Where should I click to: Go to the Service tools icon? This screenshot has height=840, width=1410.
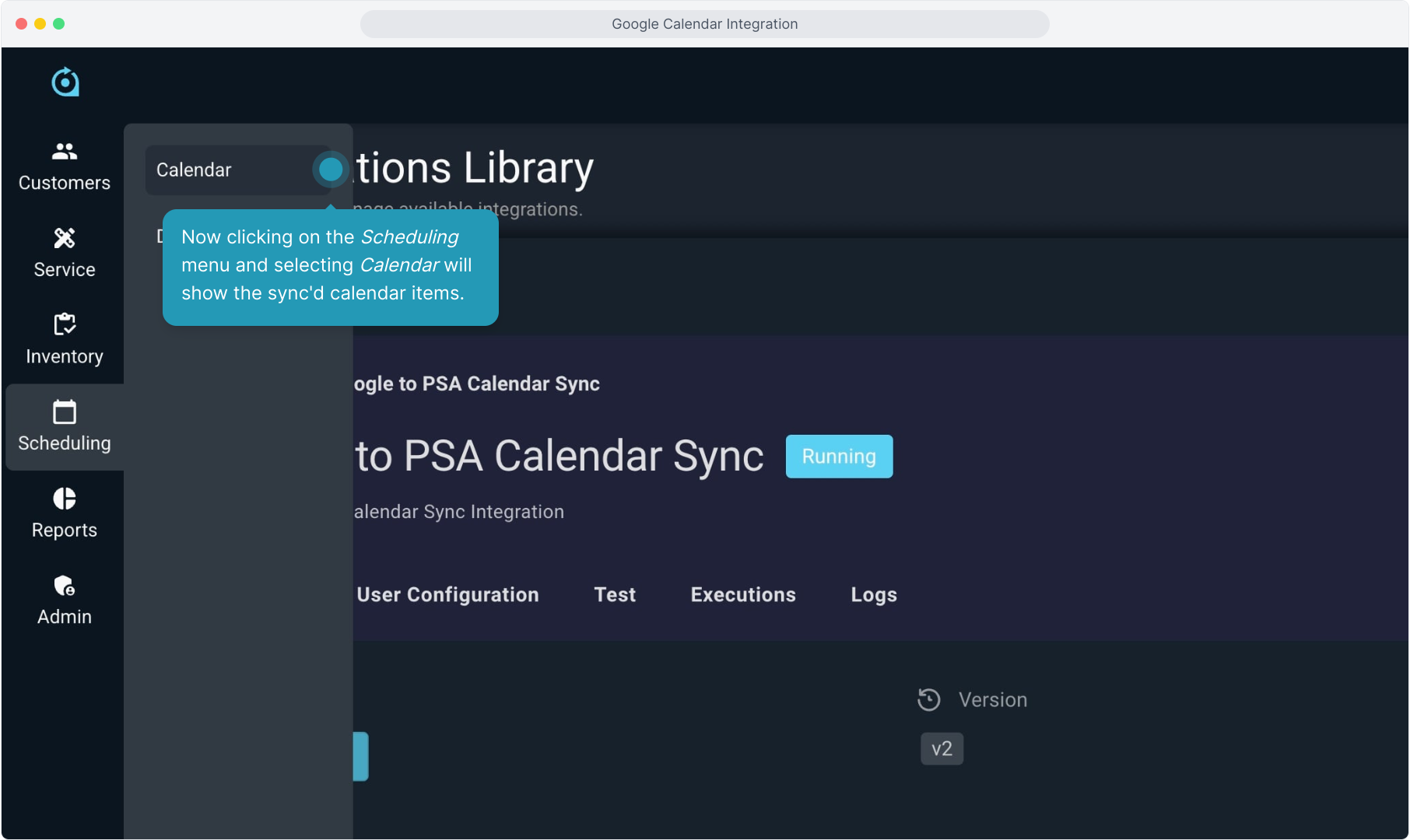point(65,238)
